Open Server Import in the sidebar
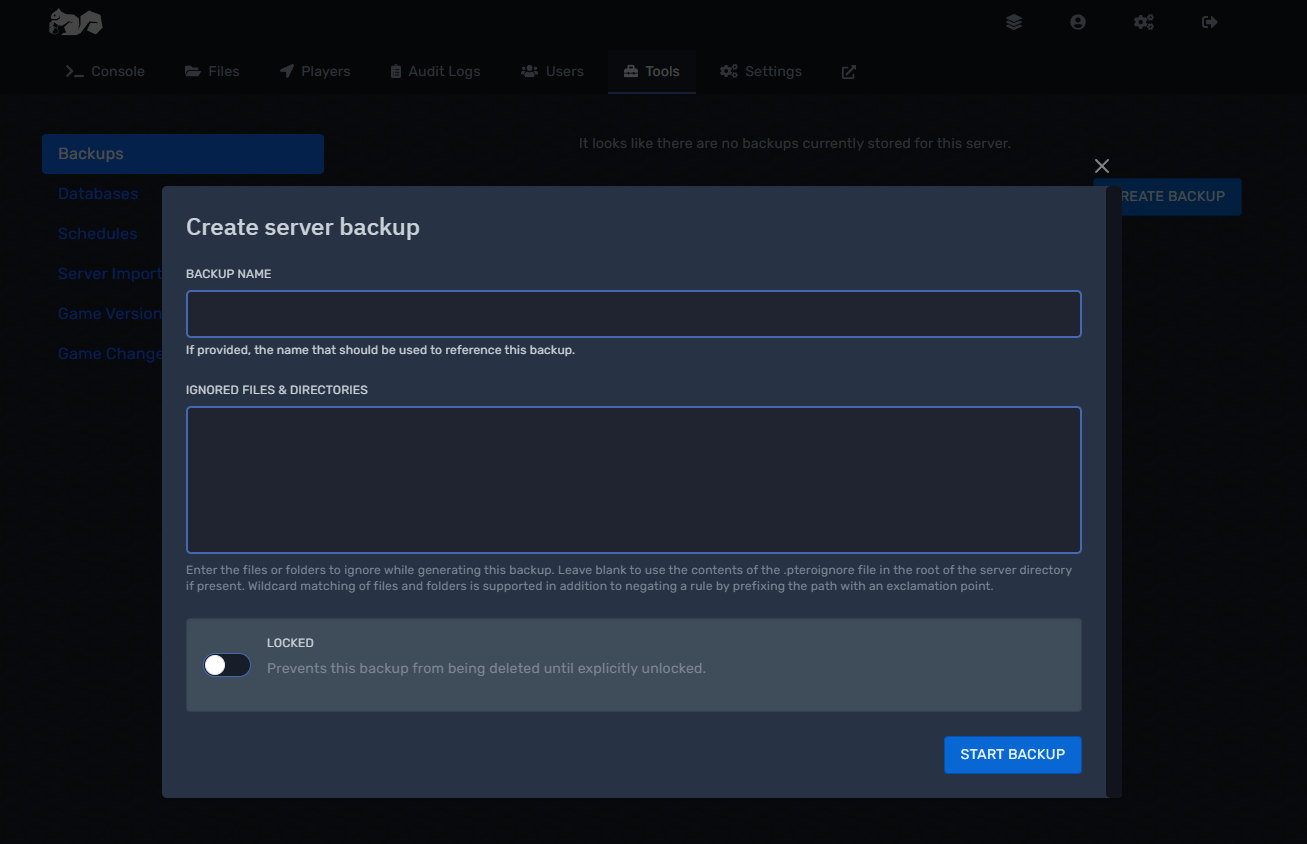Image resolution: width=1307 pixels, height=844 pixels. tap(110, 274)
